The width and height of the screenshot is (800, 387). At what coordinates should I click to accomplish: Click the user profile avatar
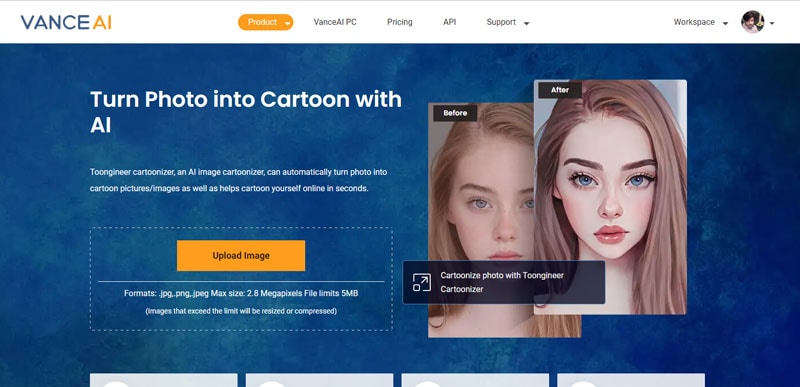pyautogui.click(x=753, y=22)
